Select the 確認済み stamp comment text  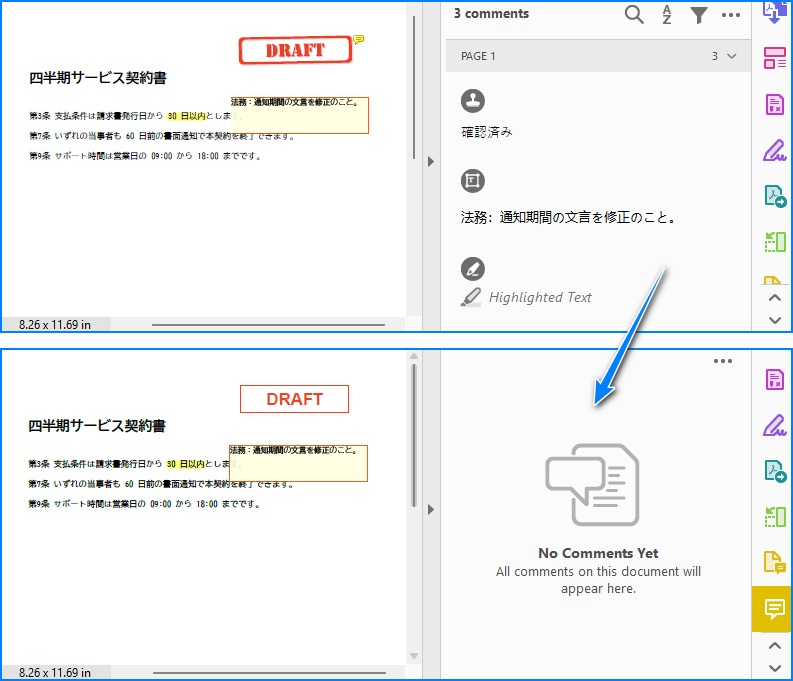[487, 132]
